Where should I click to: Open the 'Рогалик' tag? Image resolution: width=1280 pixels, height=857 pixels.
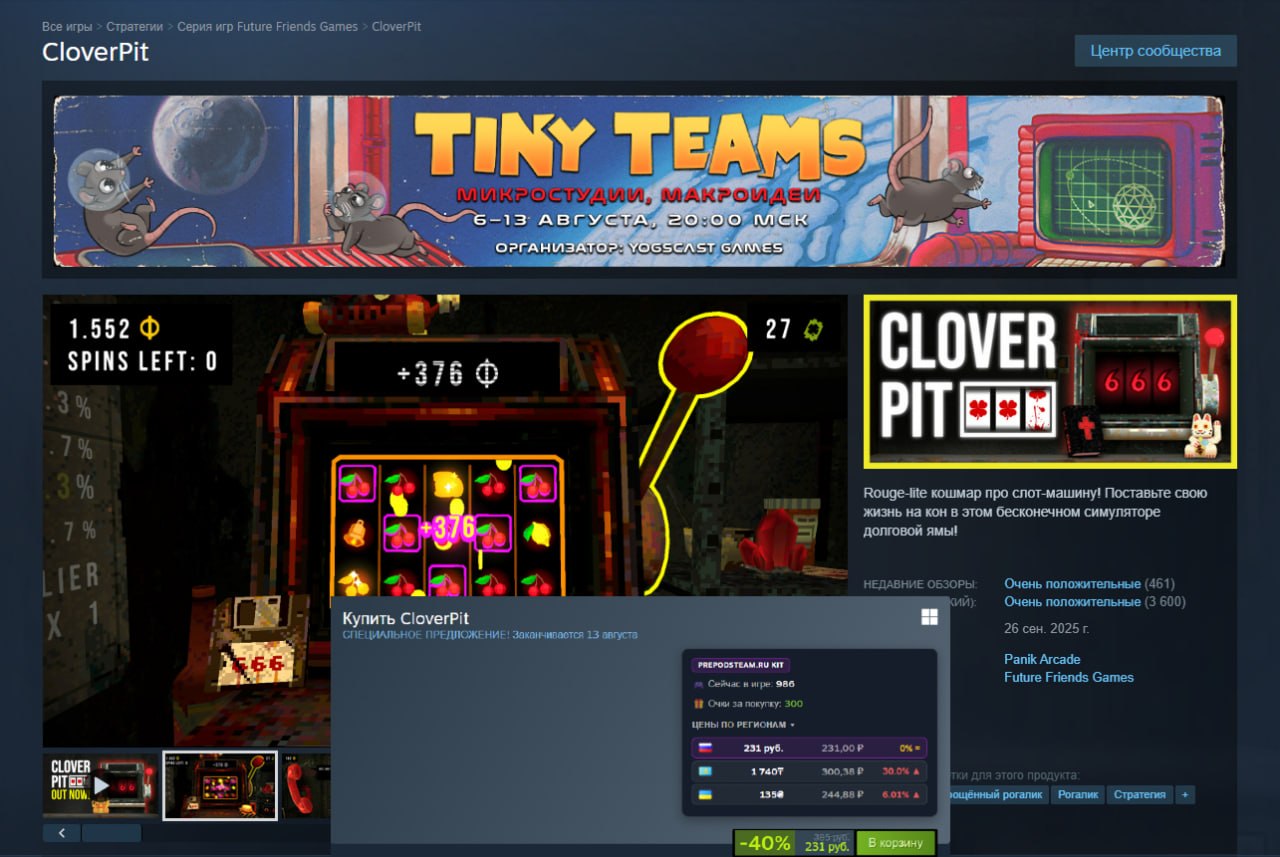[1078, 795]
